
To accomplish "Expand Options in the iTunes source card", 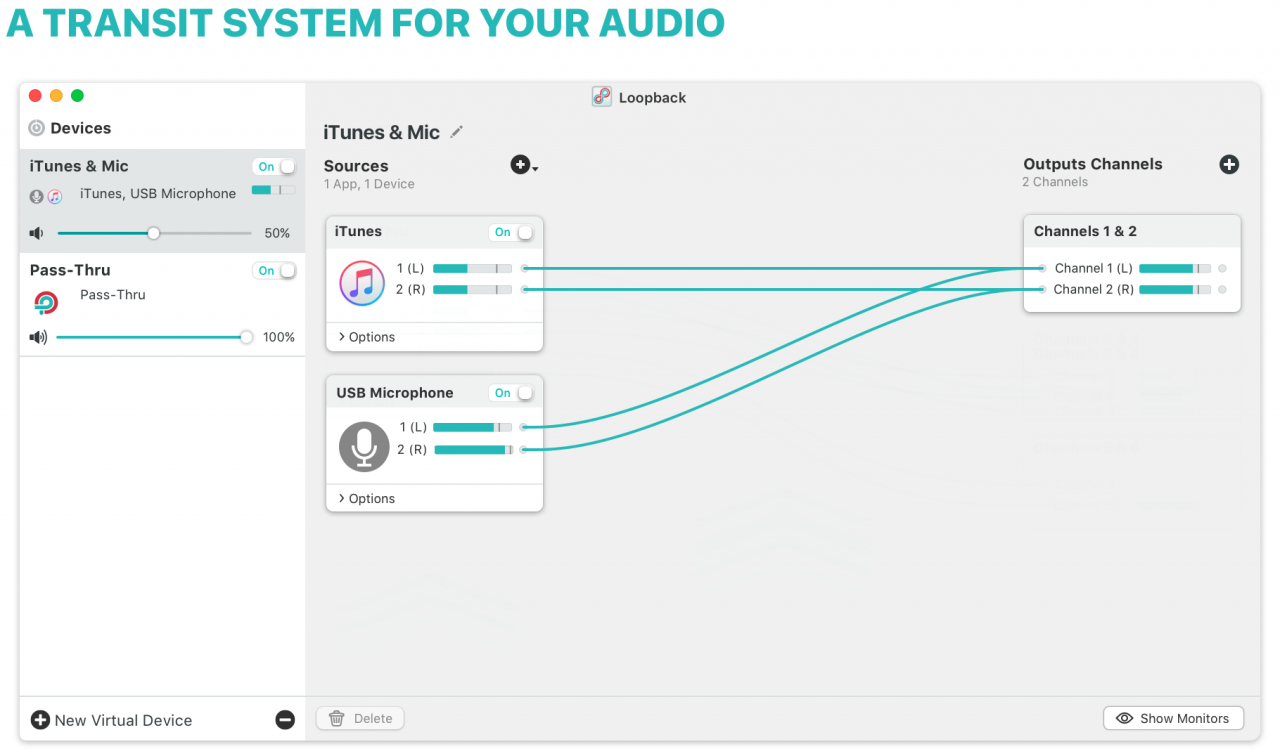I will [366, 337].
